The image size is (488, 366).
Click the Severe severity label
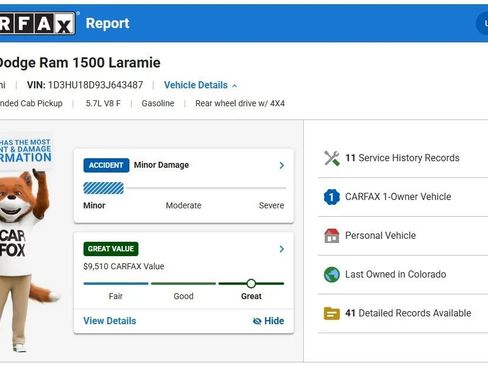(271, 206)
